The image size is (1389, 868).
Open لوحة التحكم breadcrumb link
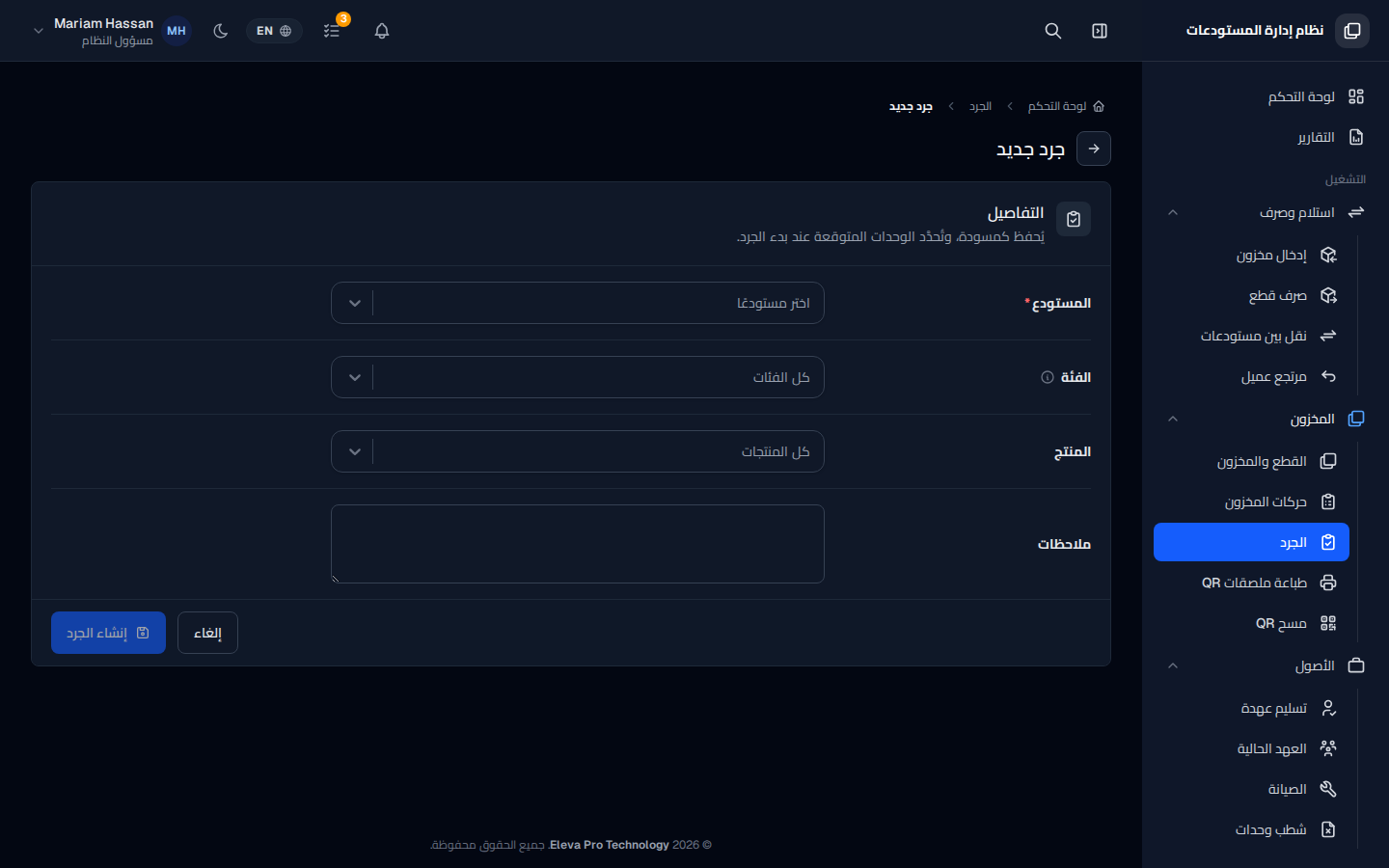pos(1057,106)
